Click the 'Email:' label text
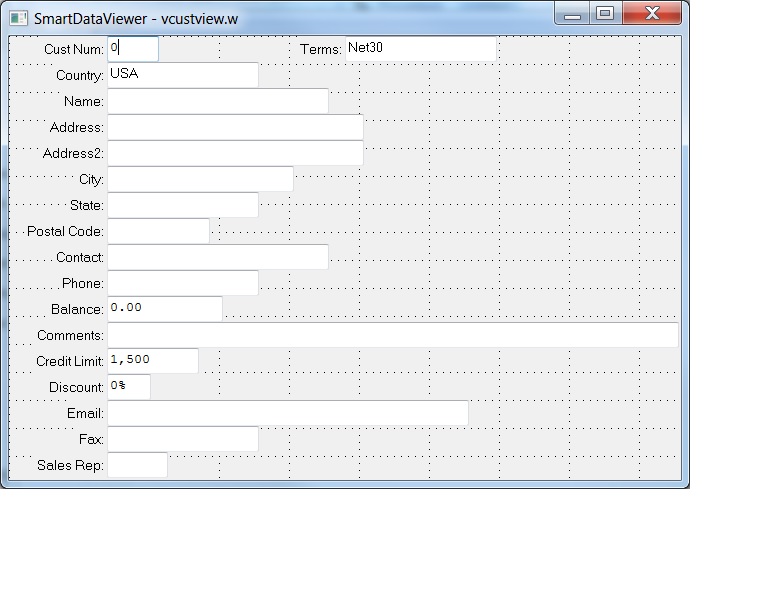The height and width of the screenshot is (614, 768). pyautogui.click(x=85, y=413)
